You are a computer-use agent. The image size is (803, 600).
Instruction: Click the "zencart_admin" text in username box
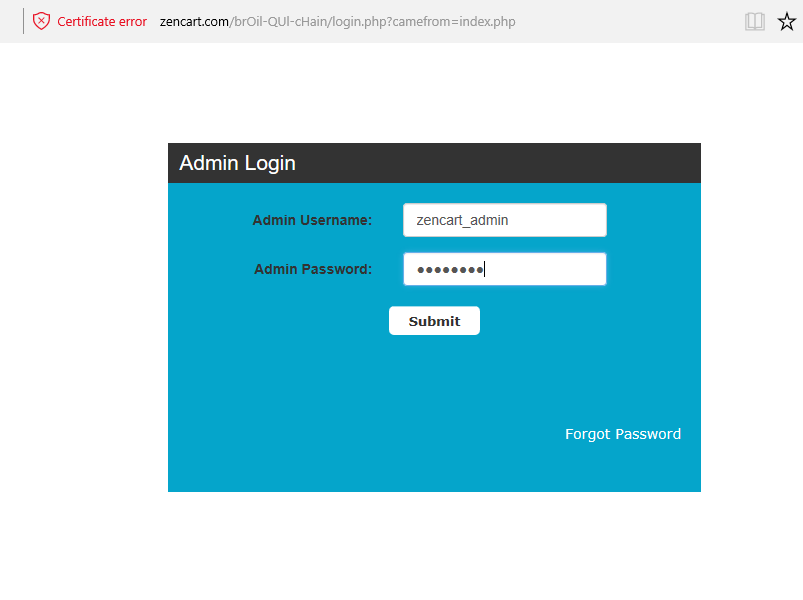(462, 220)
